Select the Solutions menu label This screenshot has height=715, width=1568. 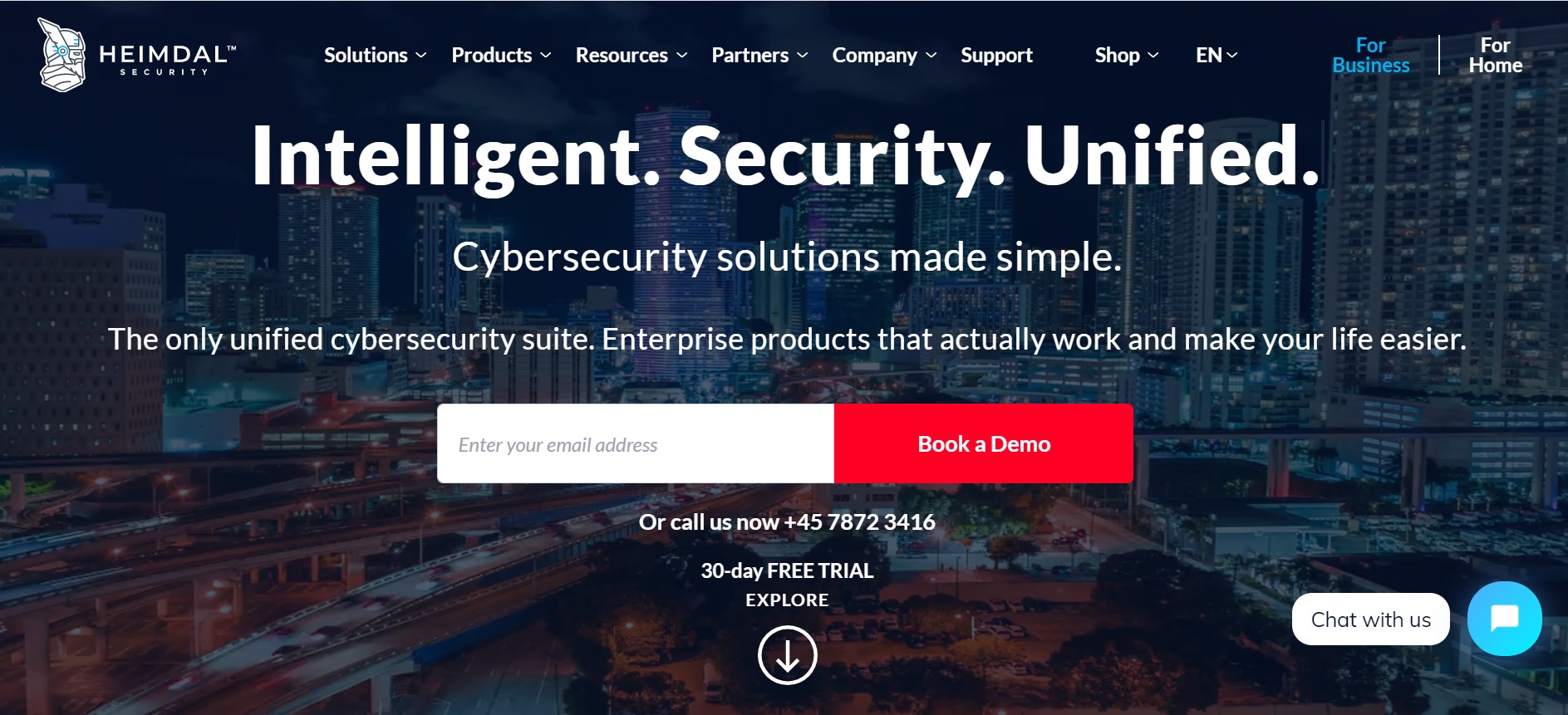[366, 56]
